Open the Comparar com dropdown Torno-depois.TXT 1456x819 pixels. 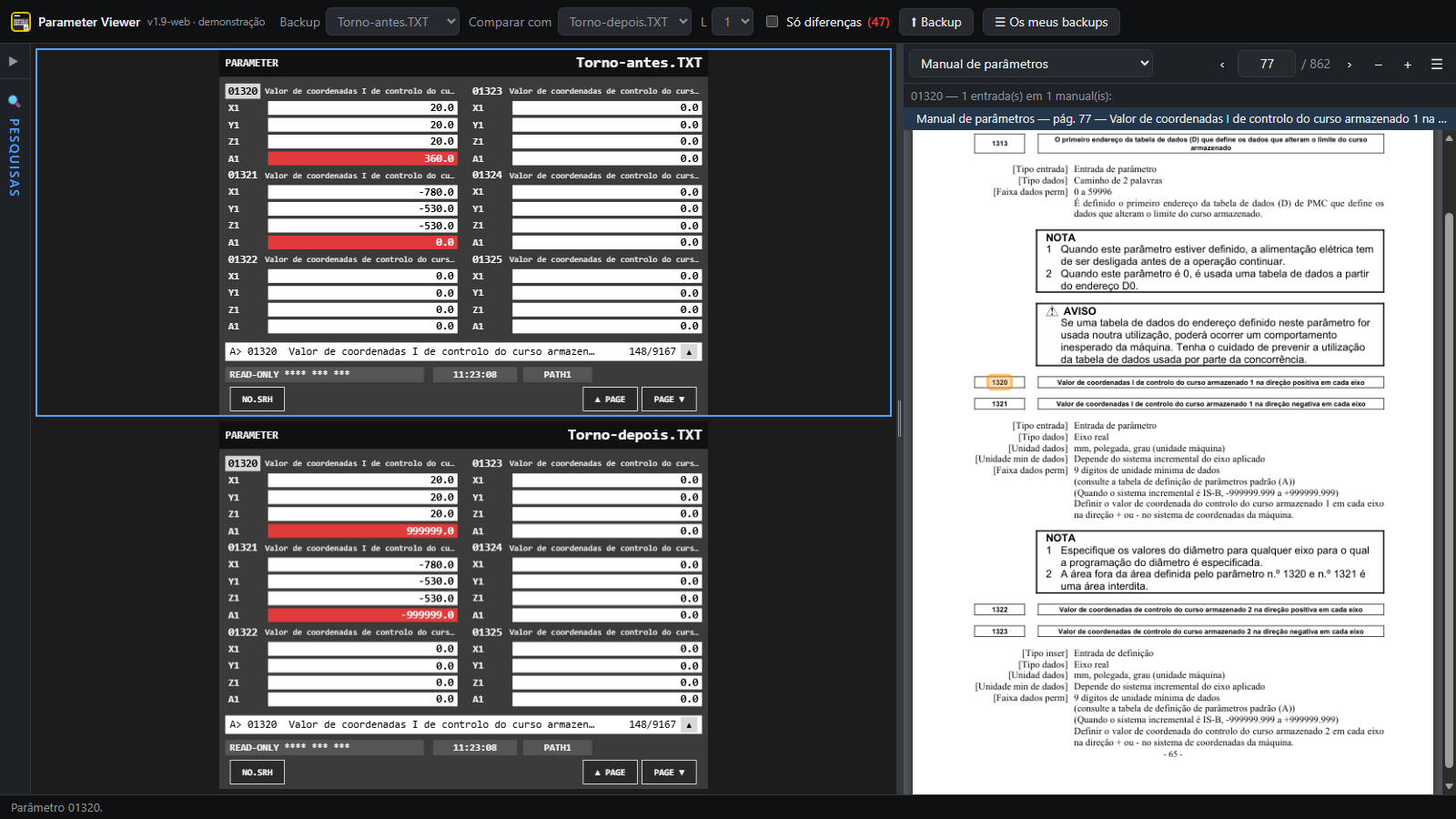626,22
